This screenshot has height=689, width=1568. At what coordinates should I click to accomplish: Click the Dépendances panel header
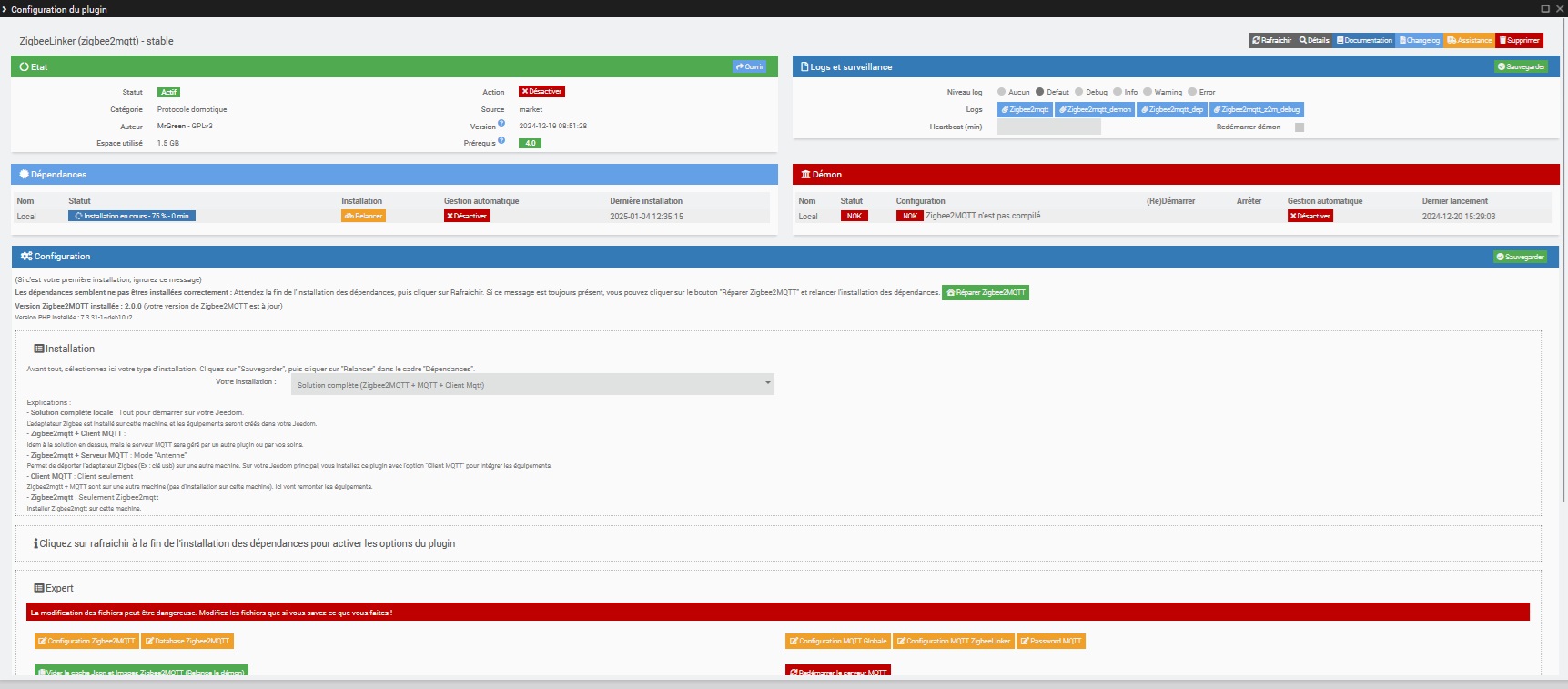(x=394, y=174)
